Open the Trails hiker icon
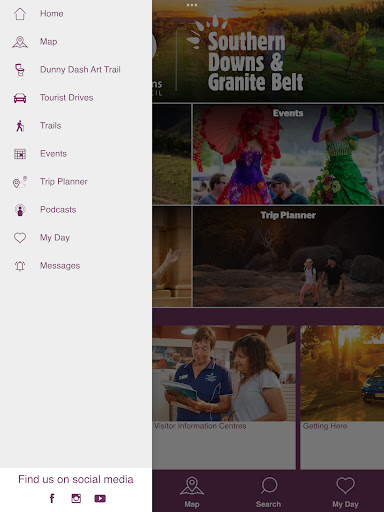 pyautogui.click(x=20, y=126)
